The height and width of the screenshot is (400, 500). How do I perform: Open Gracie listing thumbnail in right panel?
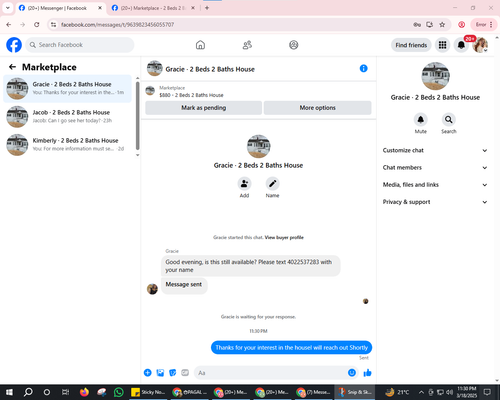(435, 76)
